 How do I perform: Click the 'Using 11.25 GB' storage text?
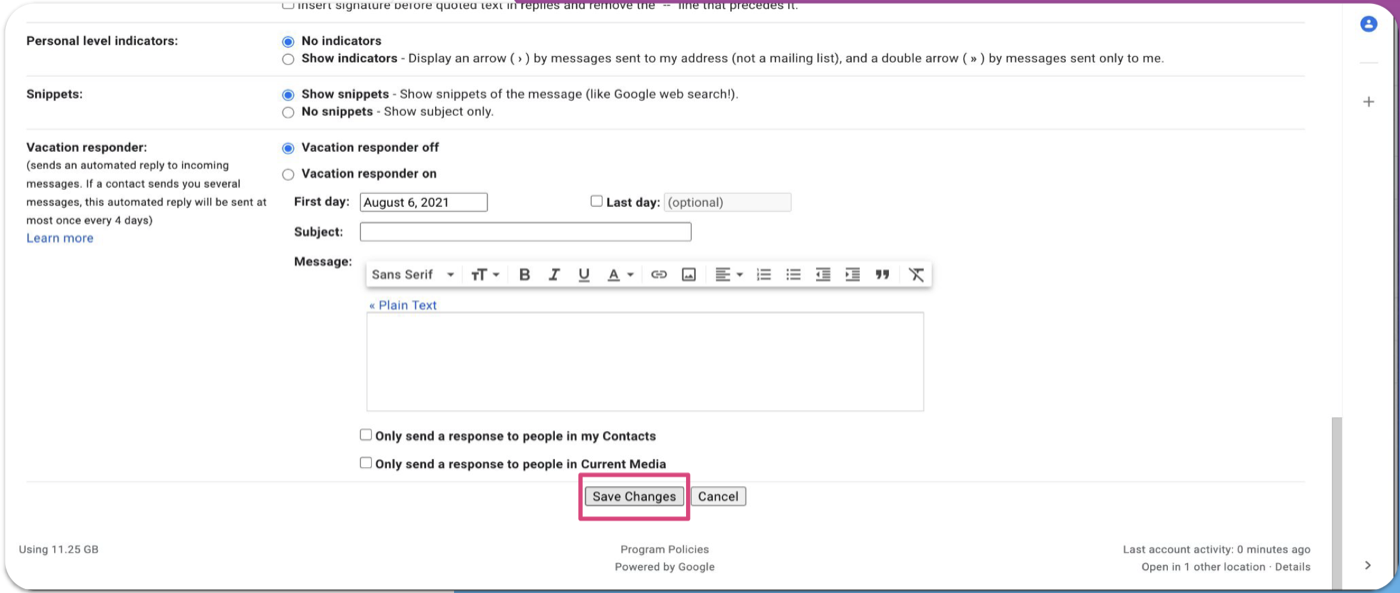pyautogui.click(x=59, y=549)
